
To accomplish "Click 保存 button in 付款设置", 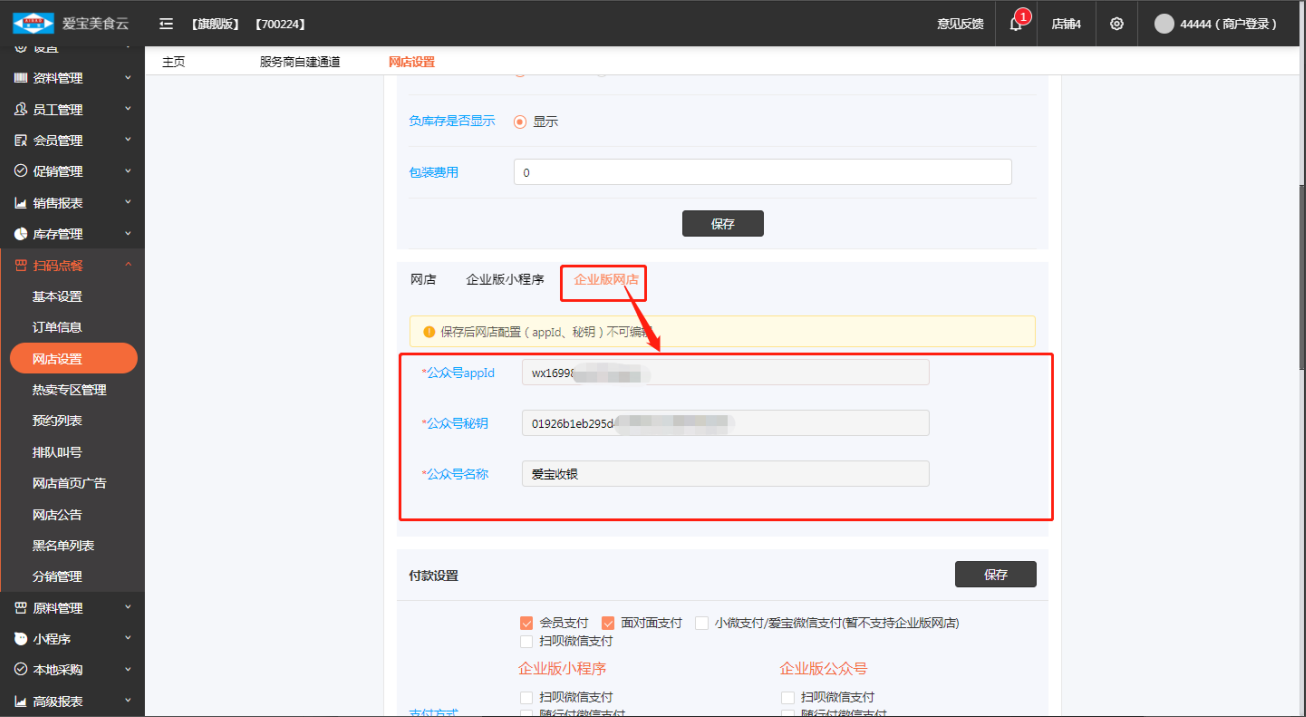I will pos(995,574).
